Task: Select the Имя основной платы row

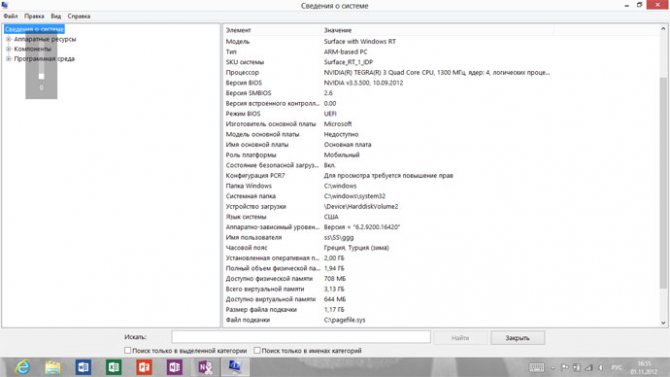Action: pos(441,144)
